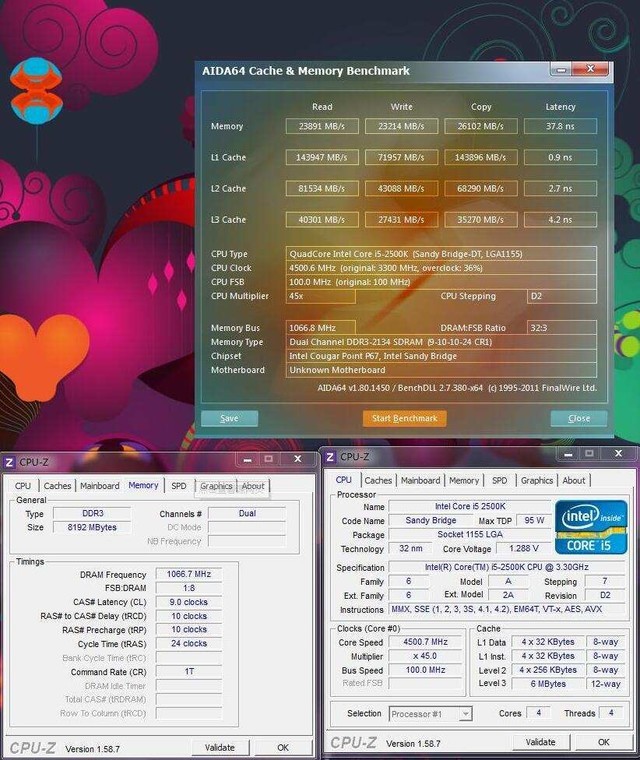Click L3 Cache Latency value 4.2 ns
This screenshot has height=760, width=640.
click(x=560, y=220)
